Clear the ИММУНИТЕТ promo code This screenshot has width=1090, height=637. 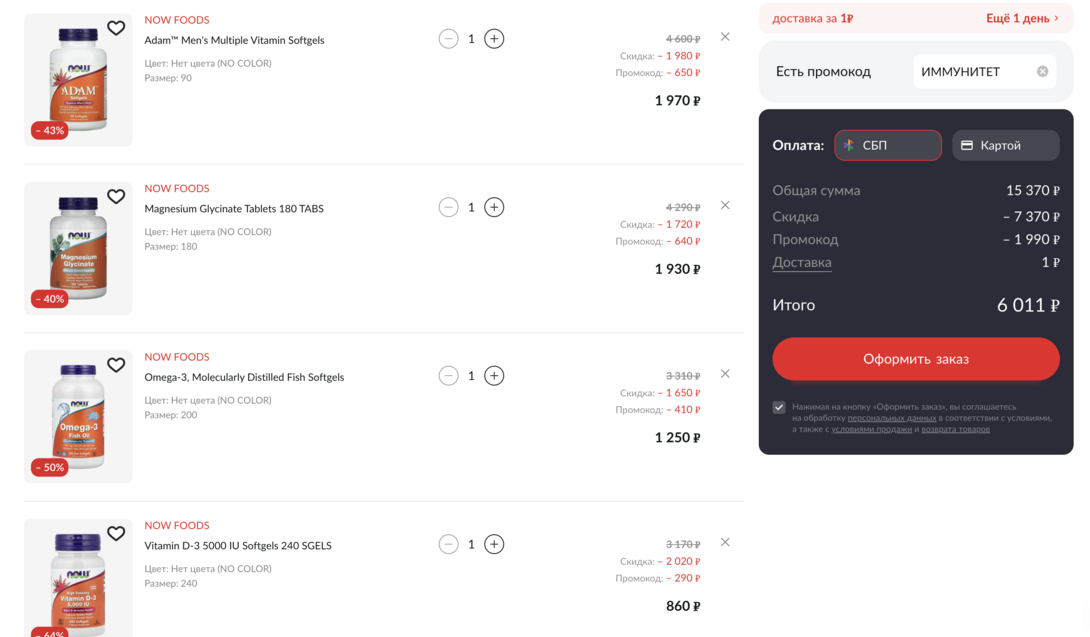tap(1042, 71)
